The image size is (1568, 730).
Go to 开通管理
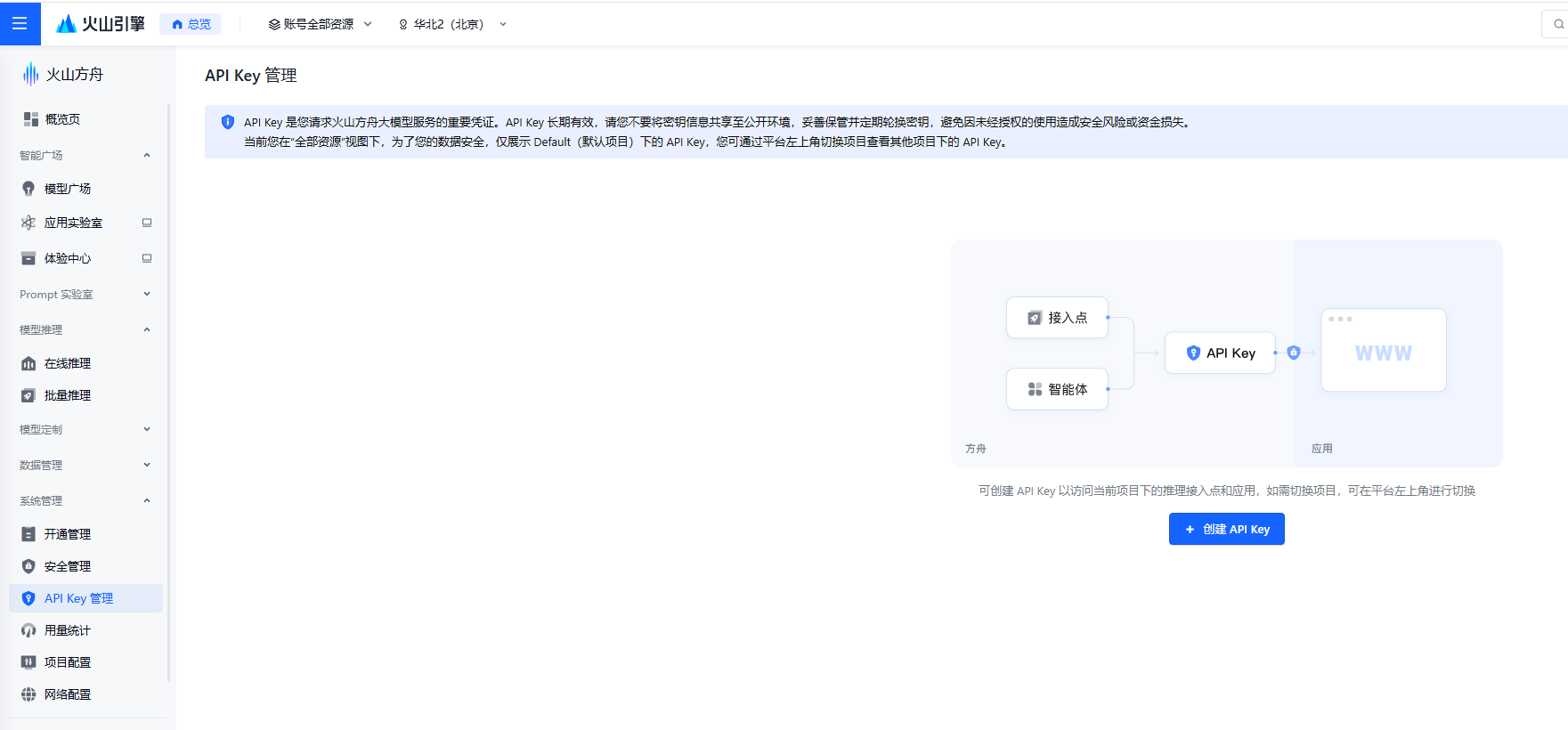point(68,534)
